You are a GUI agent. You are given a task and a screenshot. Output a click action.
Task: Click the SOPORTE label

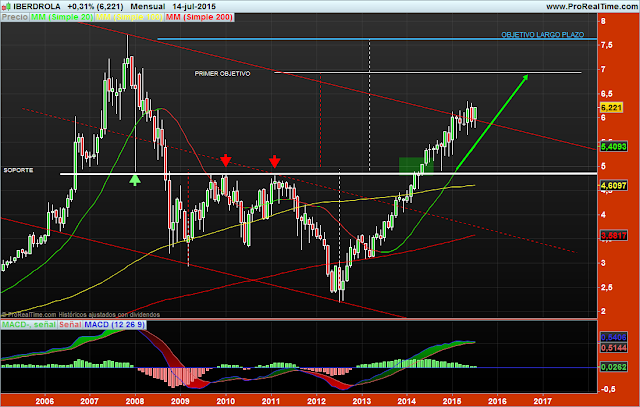coord(18,170)
